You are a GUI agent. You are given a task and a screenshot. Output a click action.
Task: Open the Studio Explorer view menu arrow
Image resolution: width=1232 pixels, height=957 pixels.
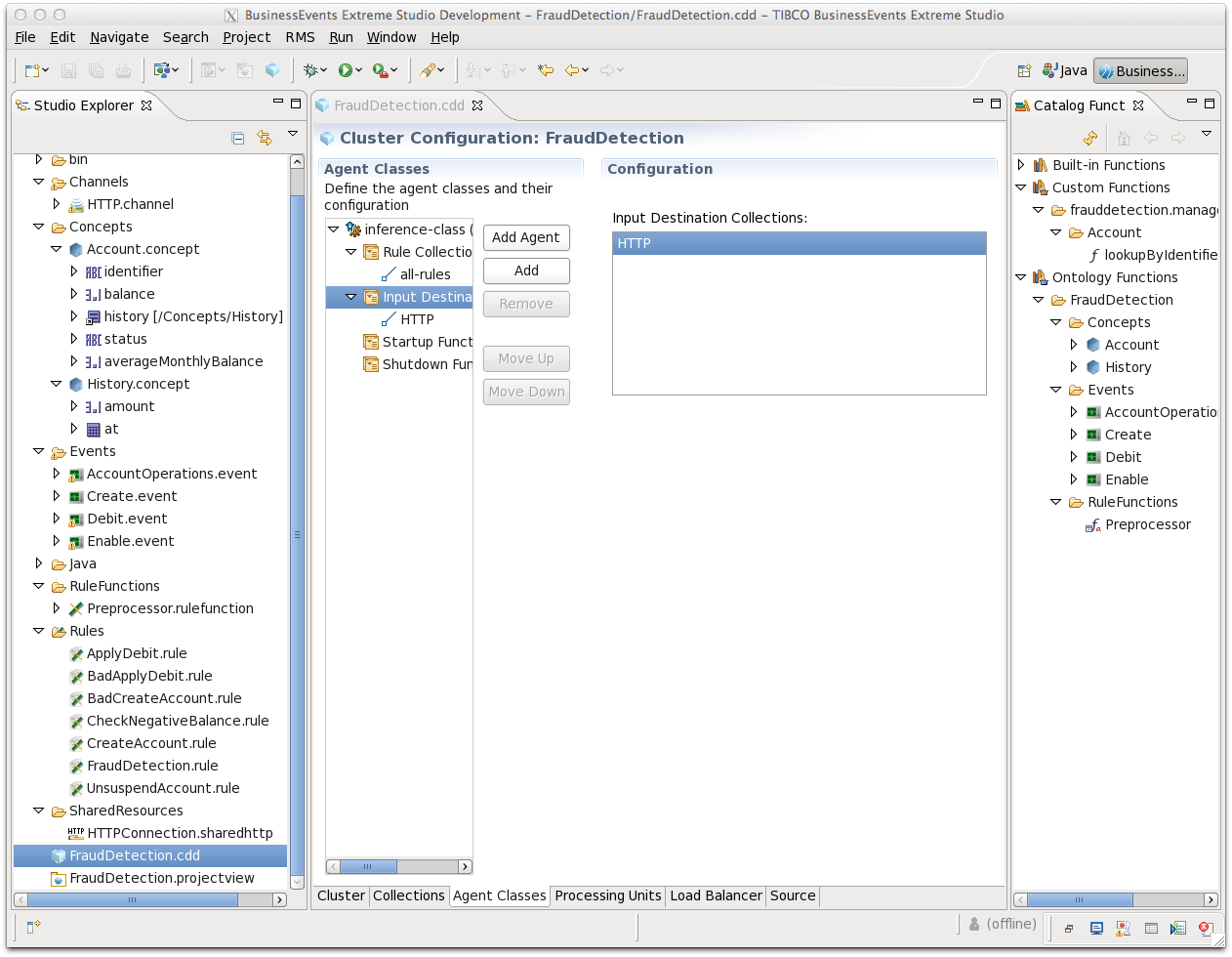pyautogui.click(x=292, y=134)
